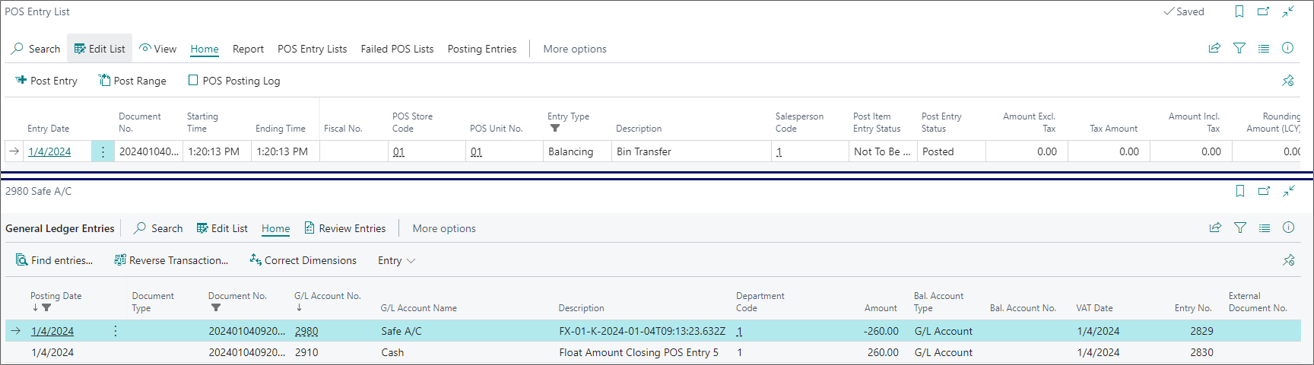The image size is (1314, 365).
Task: Click the Reverse Transaction... action
Action: click(x=171, y=260)
